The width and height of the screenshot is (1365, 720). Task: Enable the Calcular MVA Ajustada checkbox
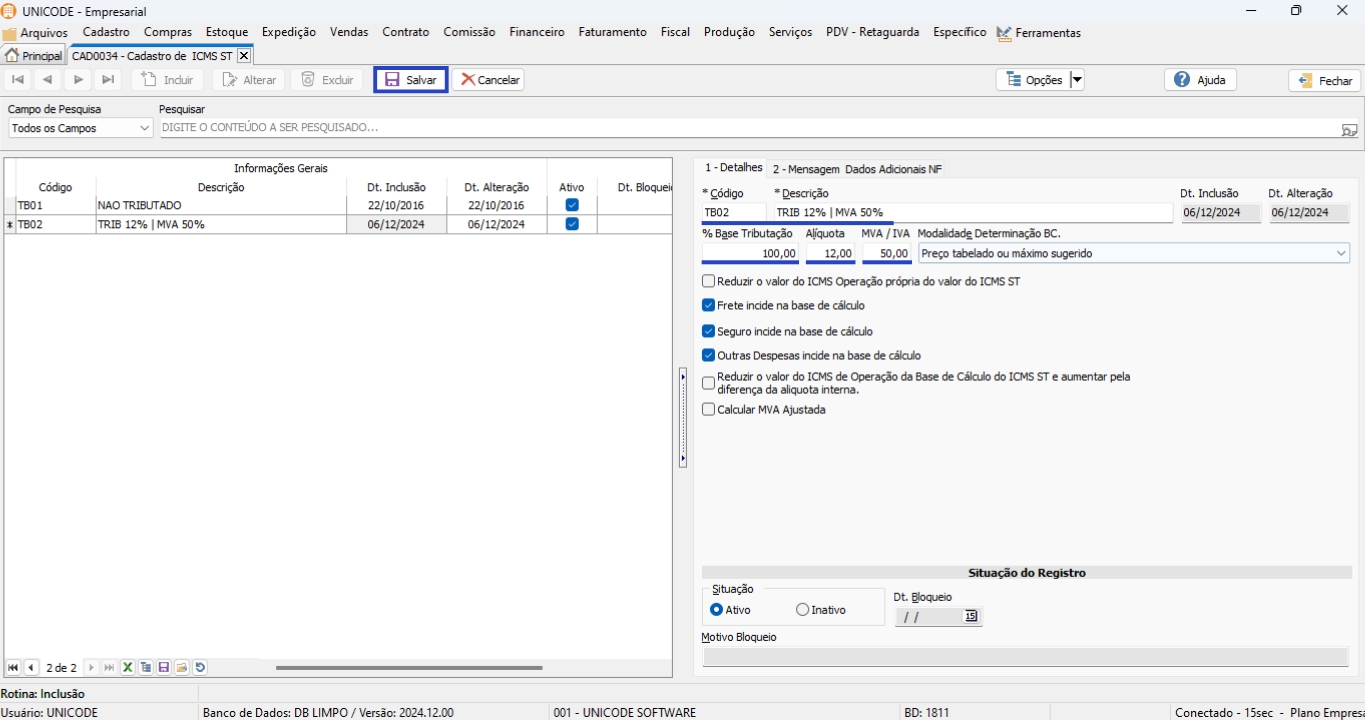pyautogui.click(x=709, y=410)
